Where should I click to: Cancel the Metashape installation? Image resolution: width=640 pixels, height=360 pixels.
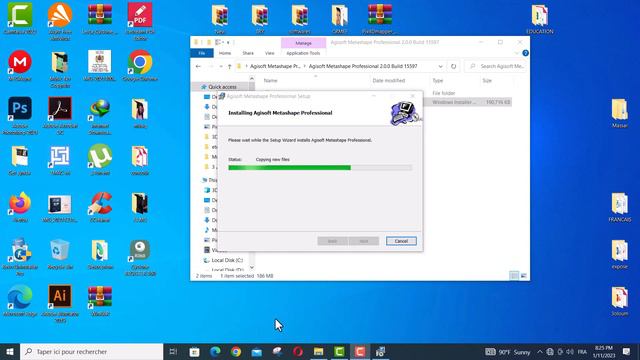(x=401, y=241)
